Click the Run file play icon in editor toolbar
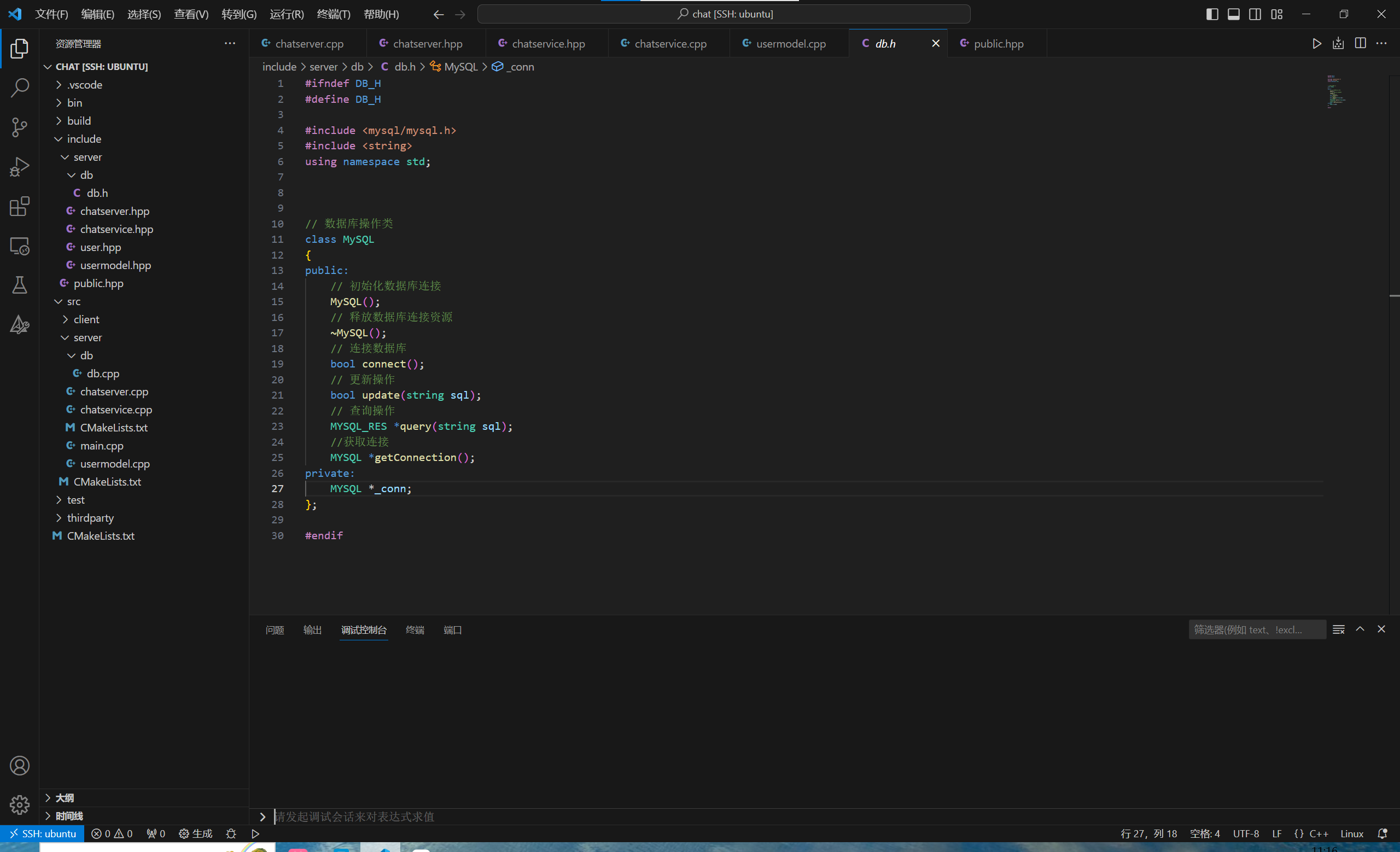Image resolution: width=1400 pixels, height=852 pixels. (x=1316, y=44)
